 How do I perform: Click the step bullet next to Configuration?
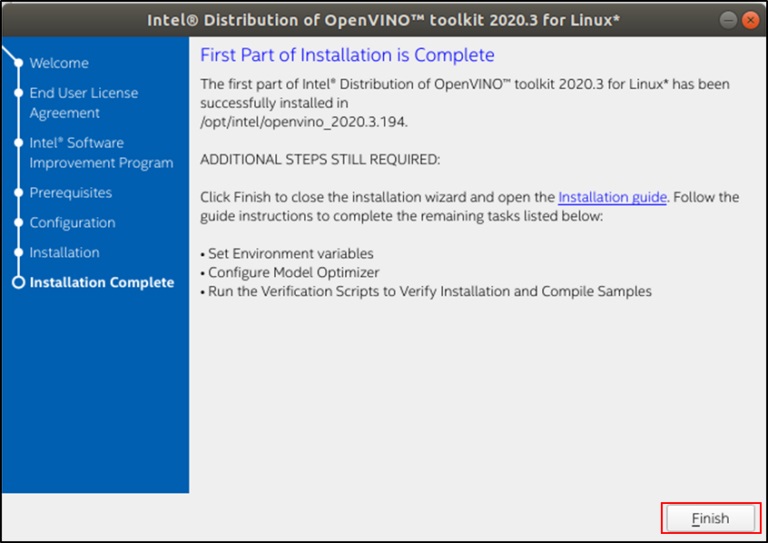[19, 223]
